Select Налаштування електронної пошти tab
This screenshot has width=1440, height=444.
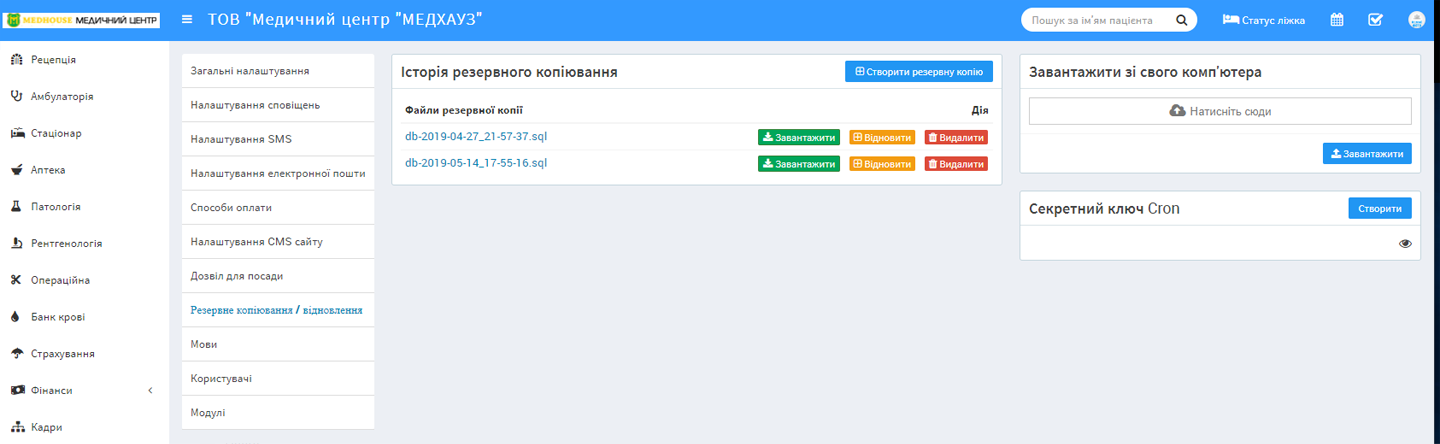coord(278,173)
